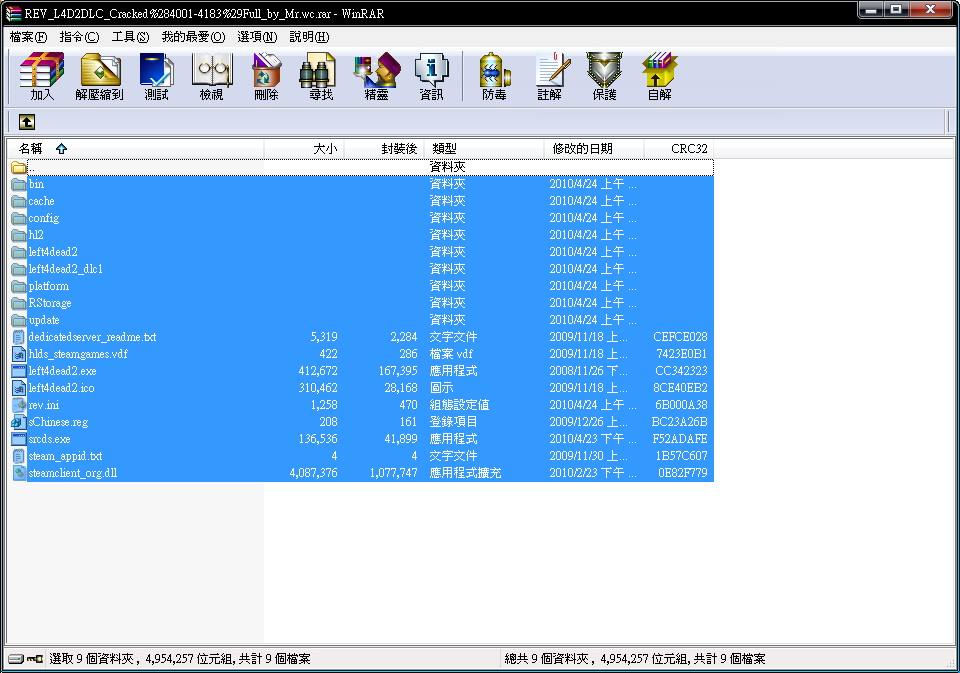Sort by 類型 column header
960x673 pixels.
484,149
